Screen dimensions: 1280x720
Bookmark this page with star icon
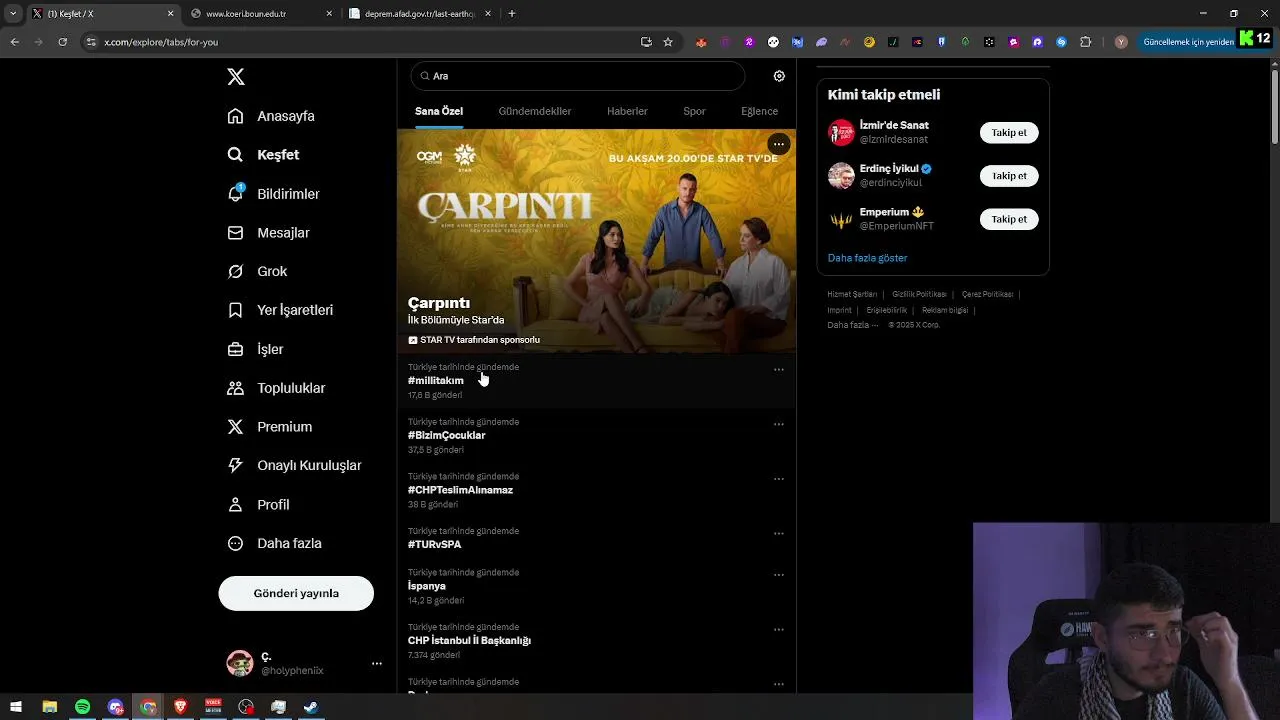pyautogui.click(x=668, y=42)
